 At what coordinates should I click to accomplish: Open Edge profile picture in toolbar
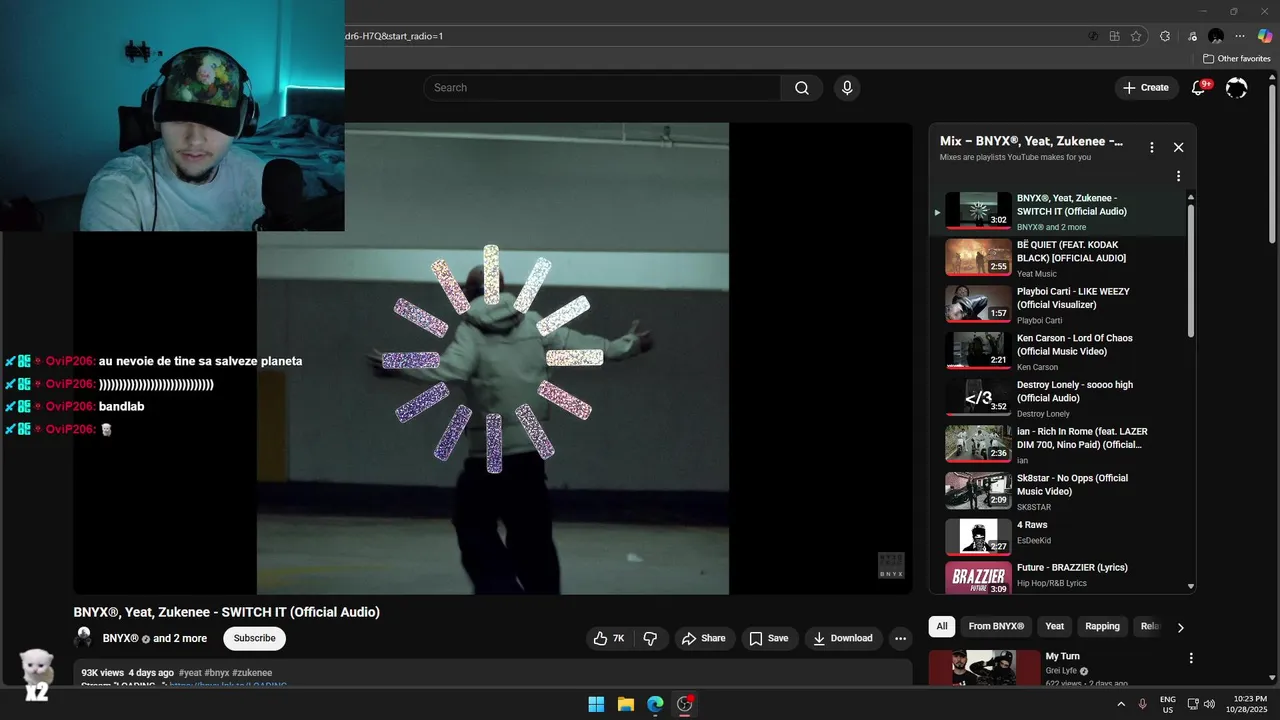pyautogui.click(x=1216, y=36)
